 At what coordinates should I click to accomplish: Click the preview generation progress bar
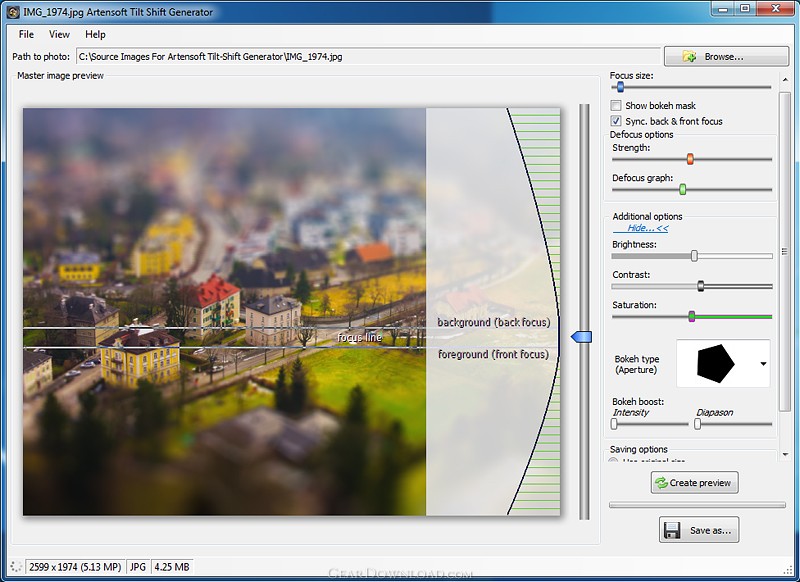(697, 505)
